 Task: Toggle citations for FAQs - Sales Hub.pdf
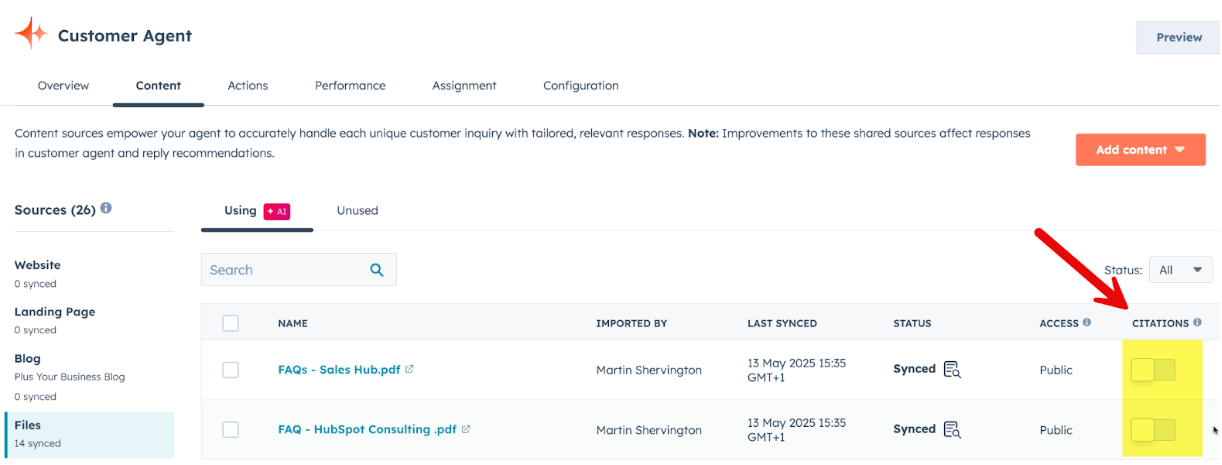(x=1153, y=370)
